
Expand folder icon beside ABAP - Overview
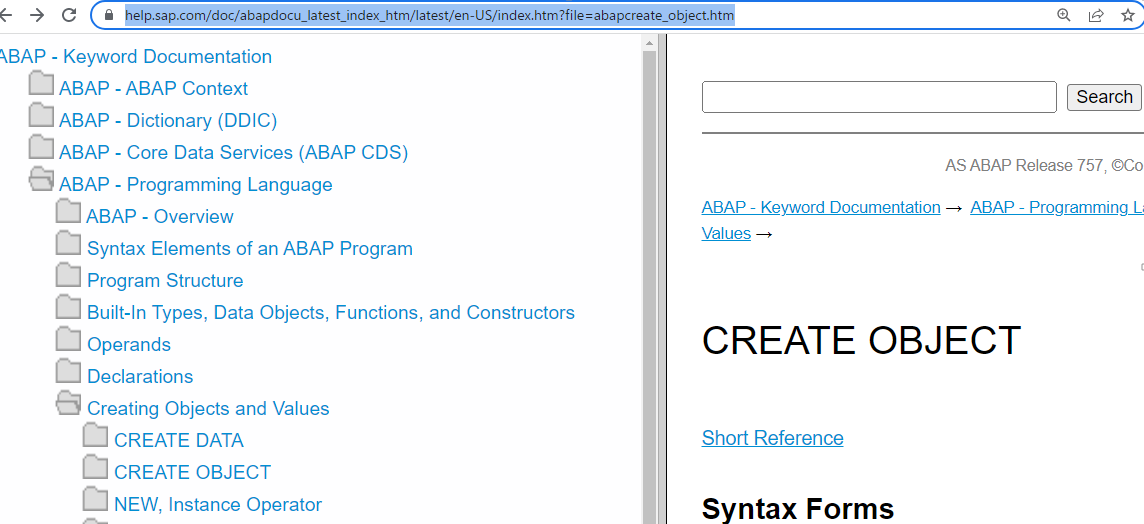click(69, 212)
